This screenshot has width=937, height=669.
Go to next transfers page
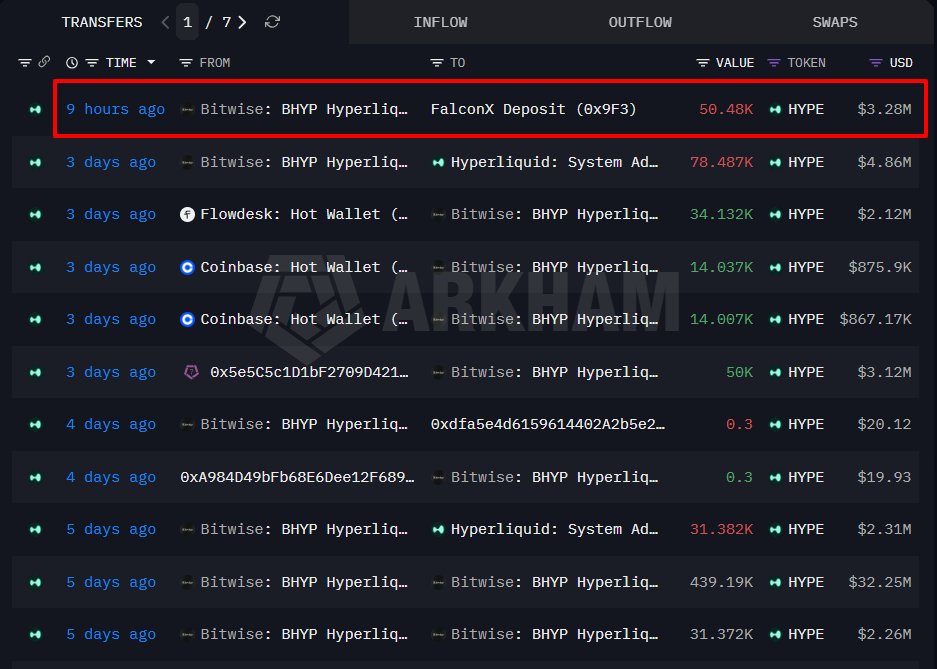pyautogui.click(x=242, y=23)
